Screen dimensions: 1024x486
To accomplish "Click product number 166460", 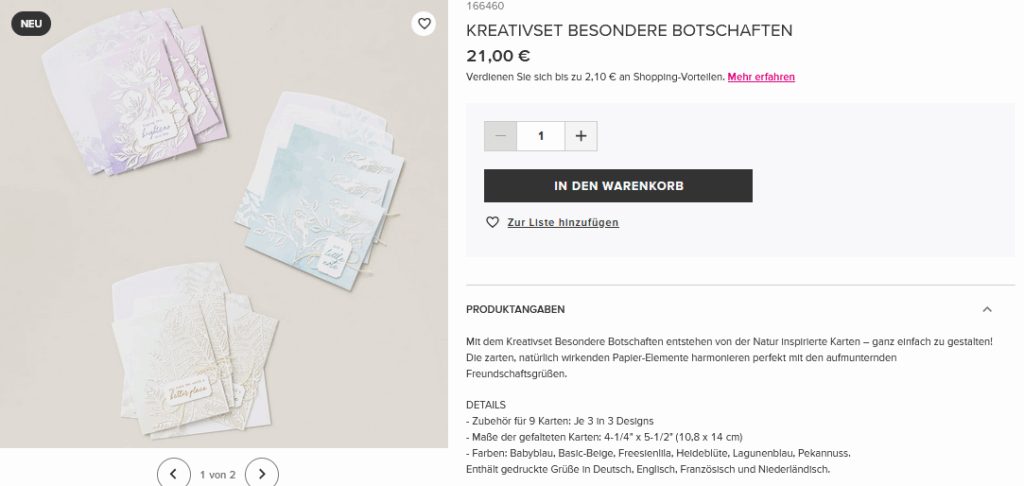I will (485, 6).
